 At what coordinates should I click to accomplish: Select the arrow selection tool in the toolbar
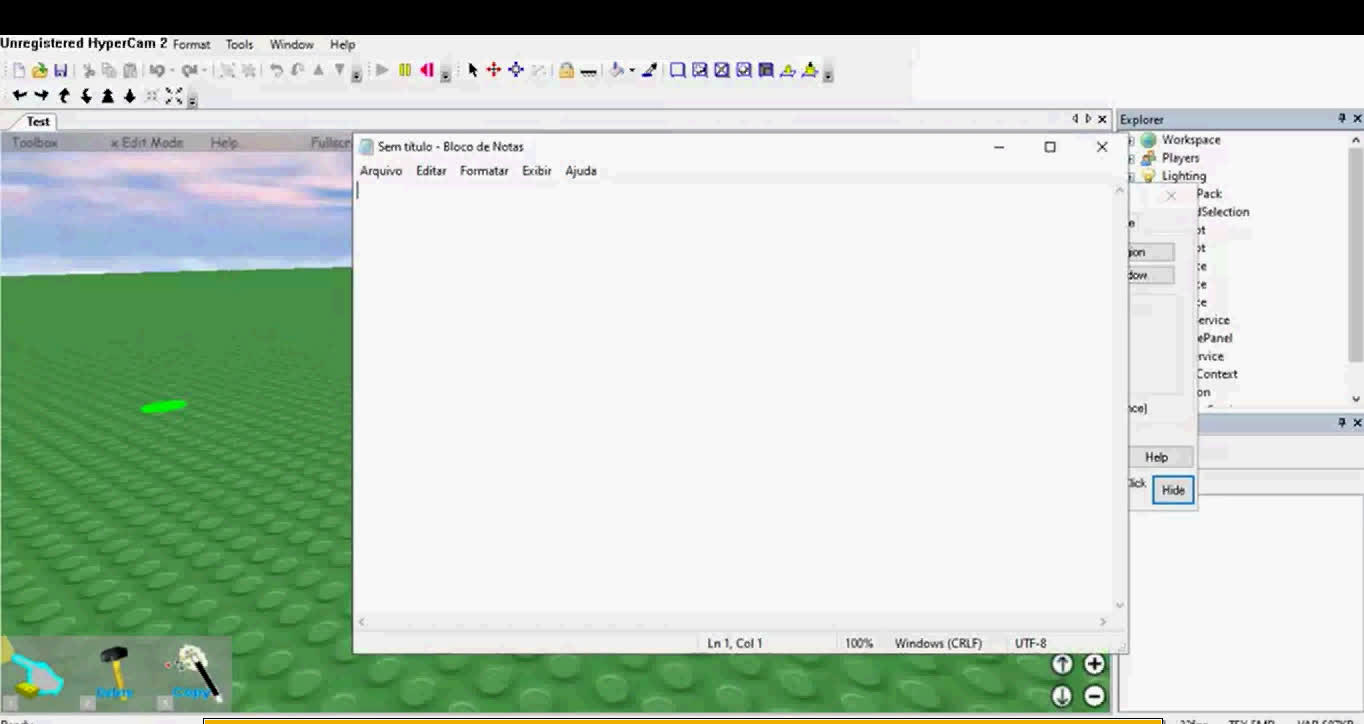point(472,70)
